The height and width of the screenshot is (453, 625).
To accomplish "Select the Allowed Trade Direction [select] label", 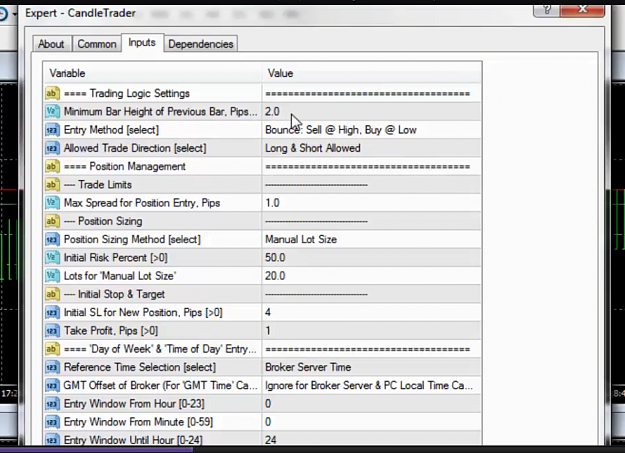I will (135, 148).
